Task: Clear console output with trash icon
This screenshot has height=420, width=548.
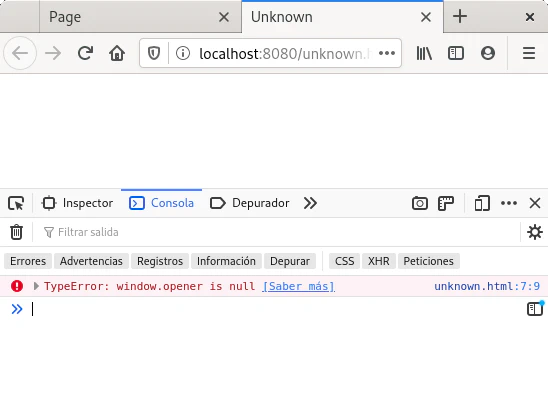Action: tap(16, 232)
